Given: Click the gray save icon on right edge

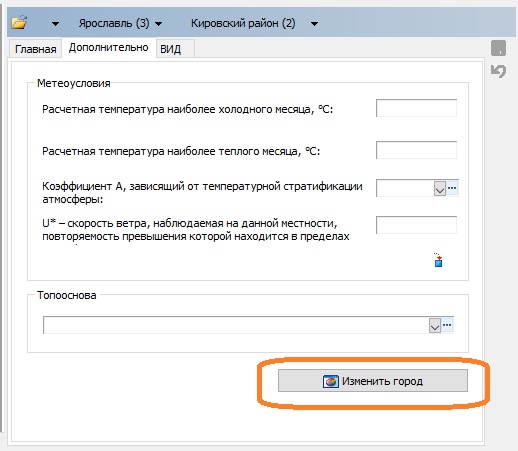Looking at the screenshot, I should [x=498, y=48].
